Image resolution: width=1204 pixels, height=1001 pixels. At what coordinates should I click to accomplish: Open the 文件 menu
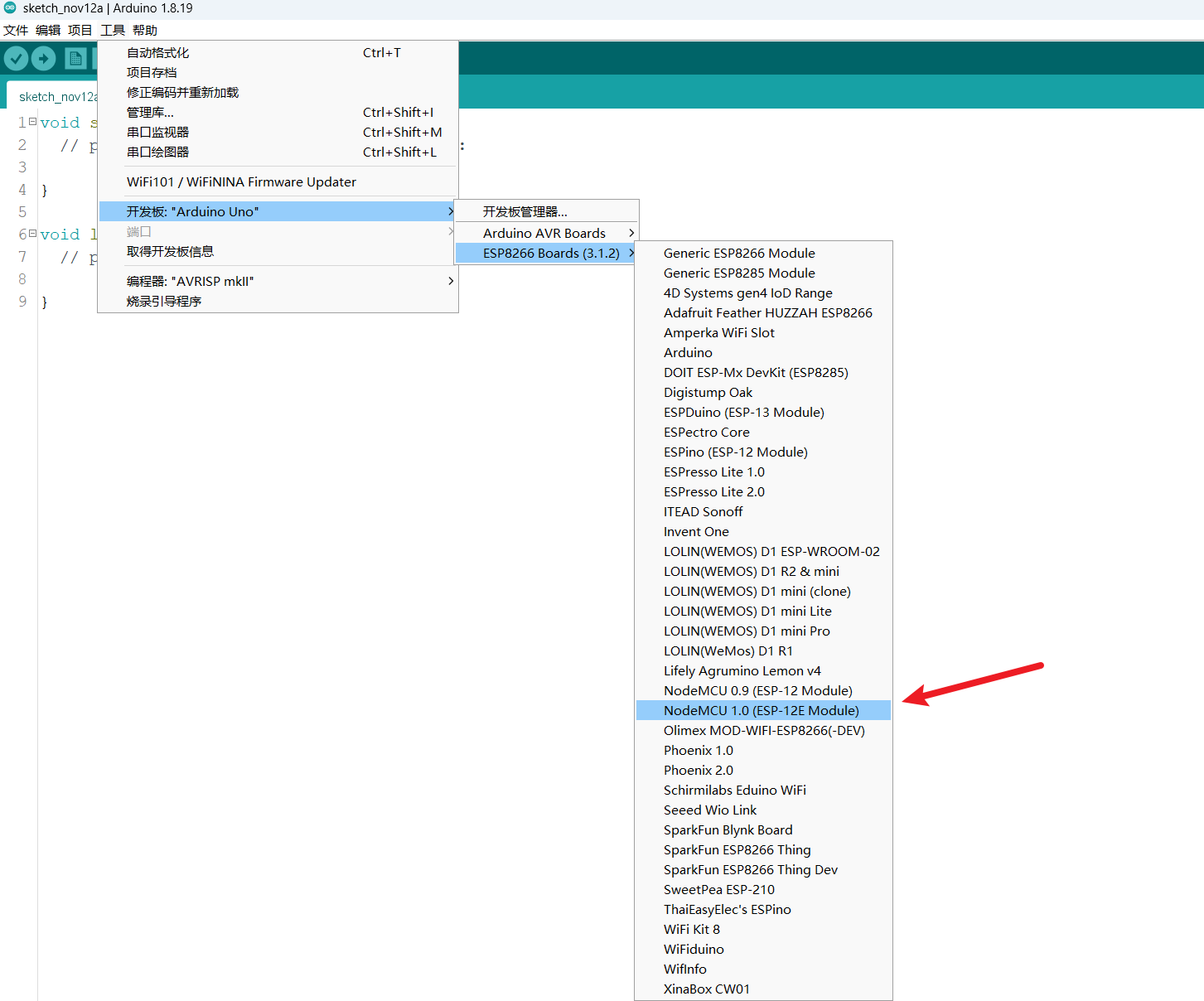(16, 30)
